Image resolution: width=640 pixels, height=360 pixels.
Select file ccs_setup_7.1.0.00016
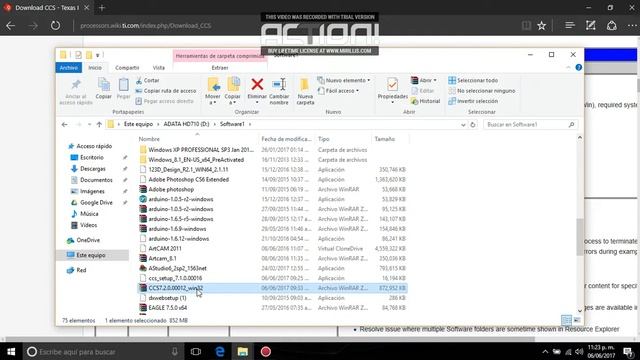click(175, 278)
